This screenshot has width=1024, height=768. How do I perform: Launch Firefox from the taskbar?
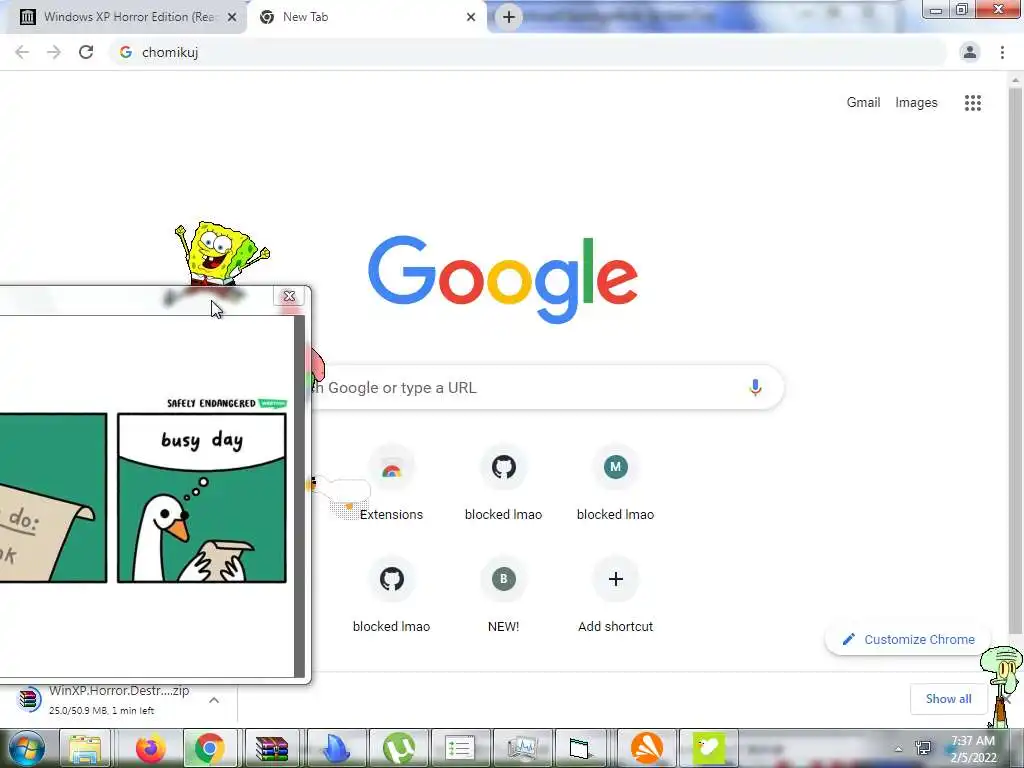(x=150, y=748)
